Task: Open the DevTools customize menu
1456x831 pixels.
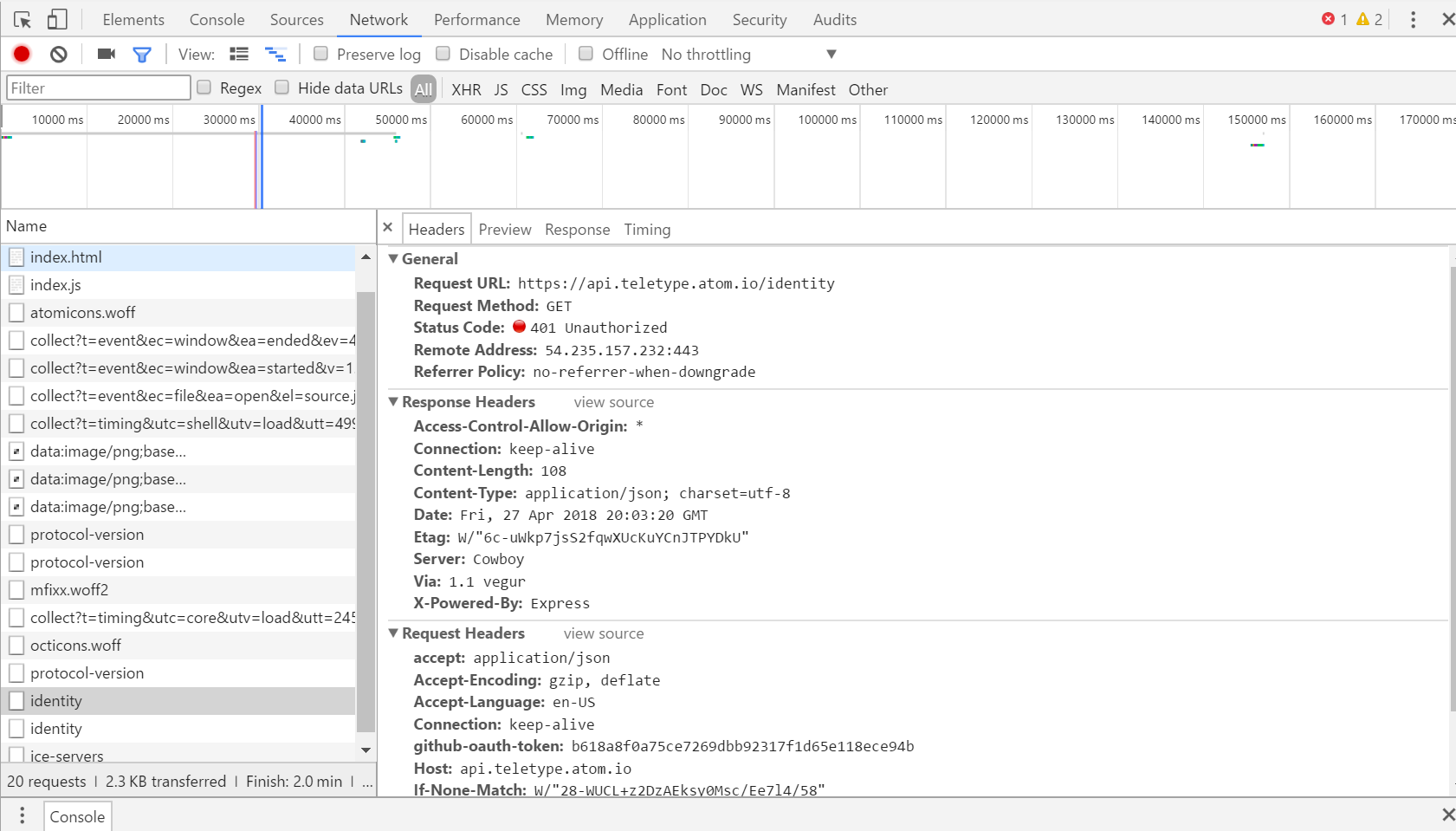Action: (x=1414, y=18)
